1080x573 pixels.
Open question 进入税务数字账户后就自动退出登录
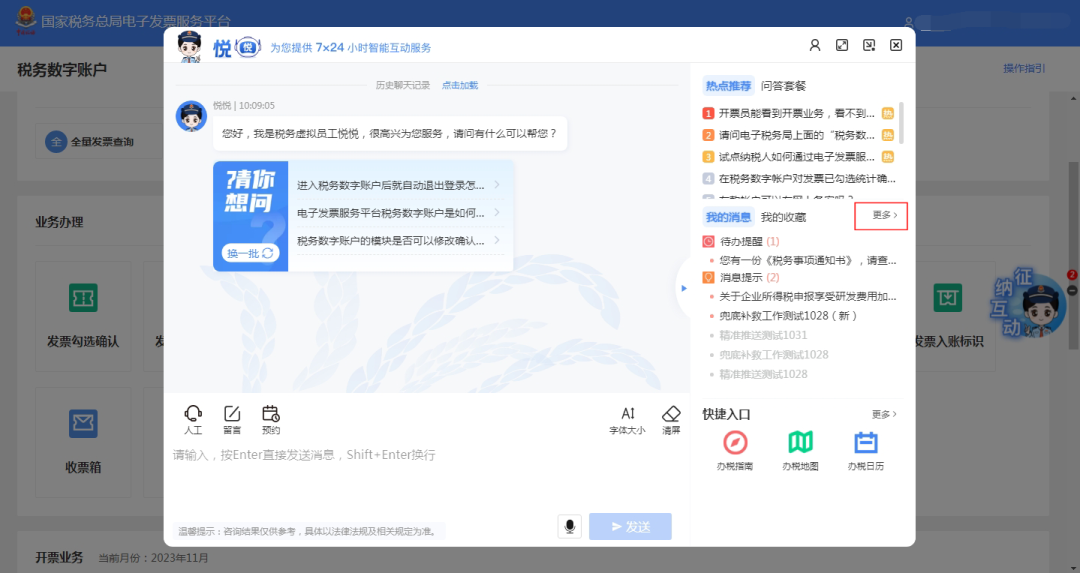point(399,185)
